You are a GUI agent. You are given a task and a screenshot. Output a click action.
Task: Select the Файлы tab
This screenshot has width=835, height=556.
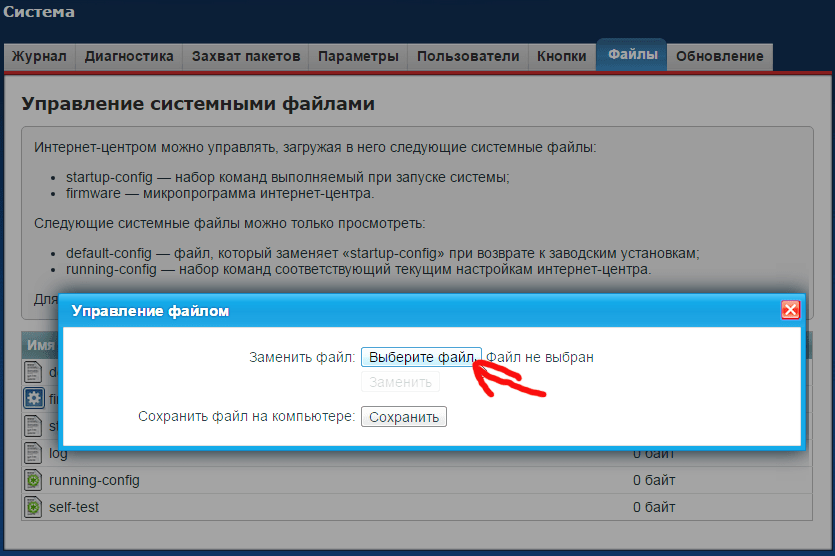click(632, 54)
